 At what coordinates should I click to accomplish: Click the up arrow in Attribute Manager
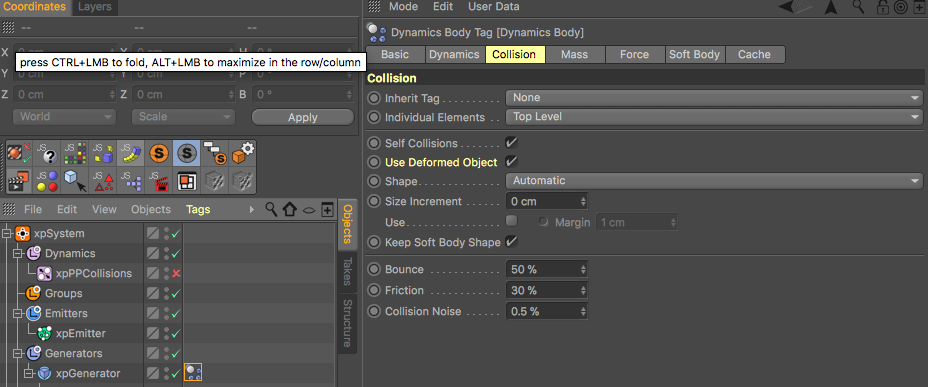831,7
